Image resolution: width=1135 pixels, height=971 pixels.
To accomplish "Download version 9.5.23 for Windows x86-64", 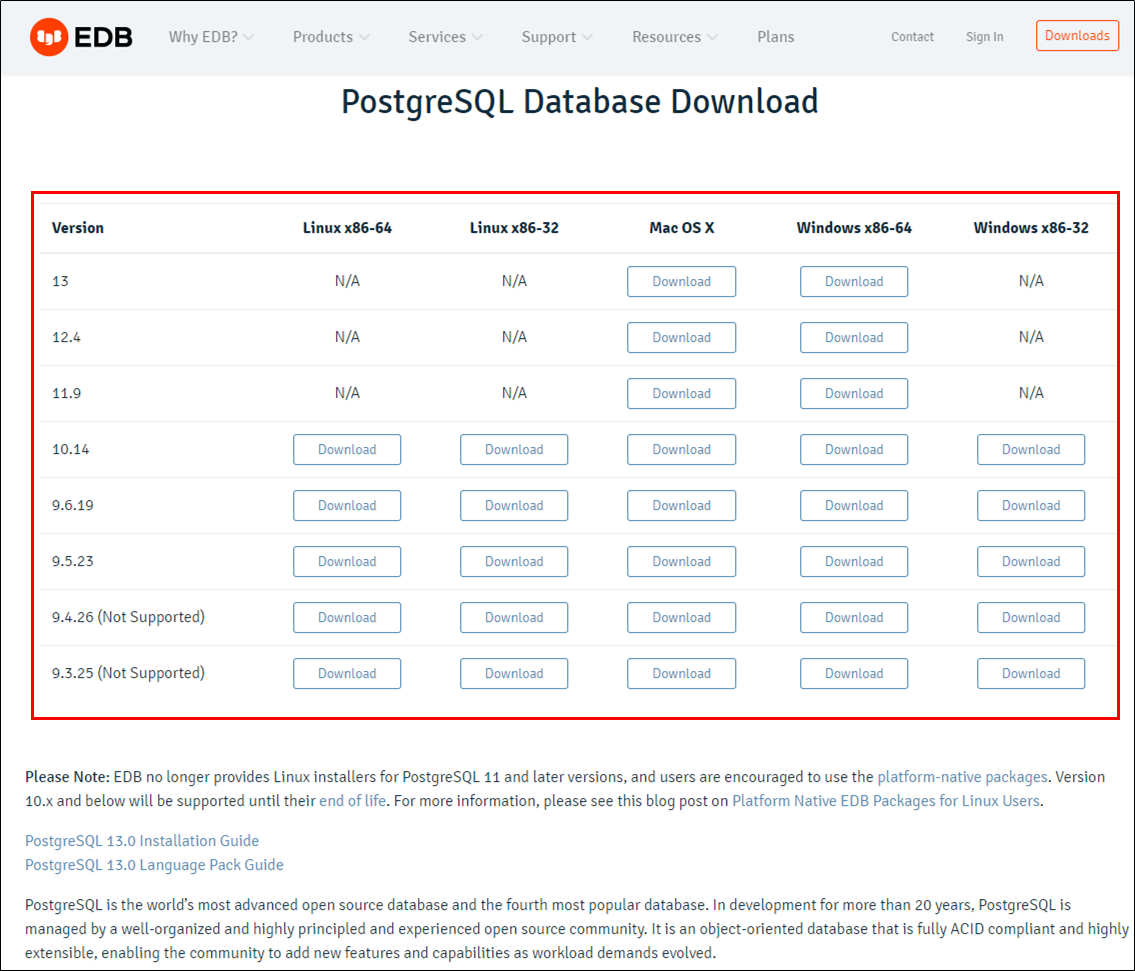I will point(854,561).
